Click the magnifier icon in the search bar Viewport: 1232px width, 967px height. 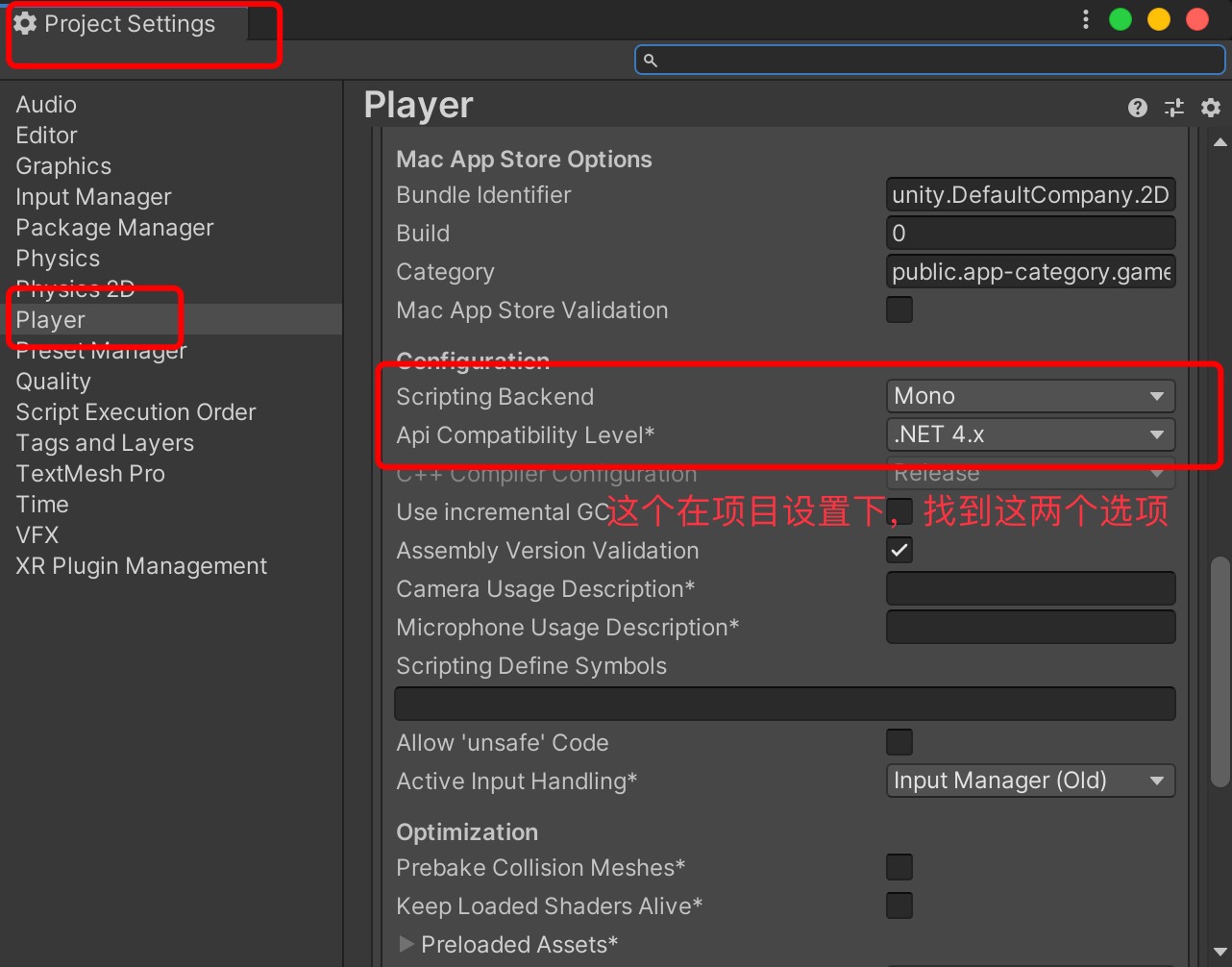651,59
